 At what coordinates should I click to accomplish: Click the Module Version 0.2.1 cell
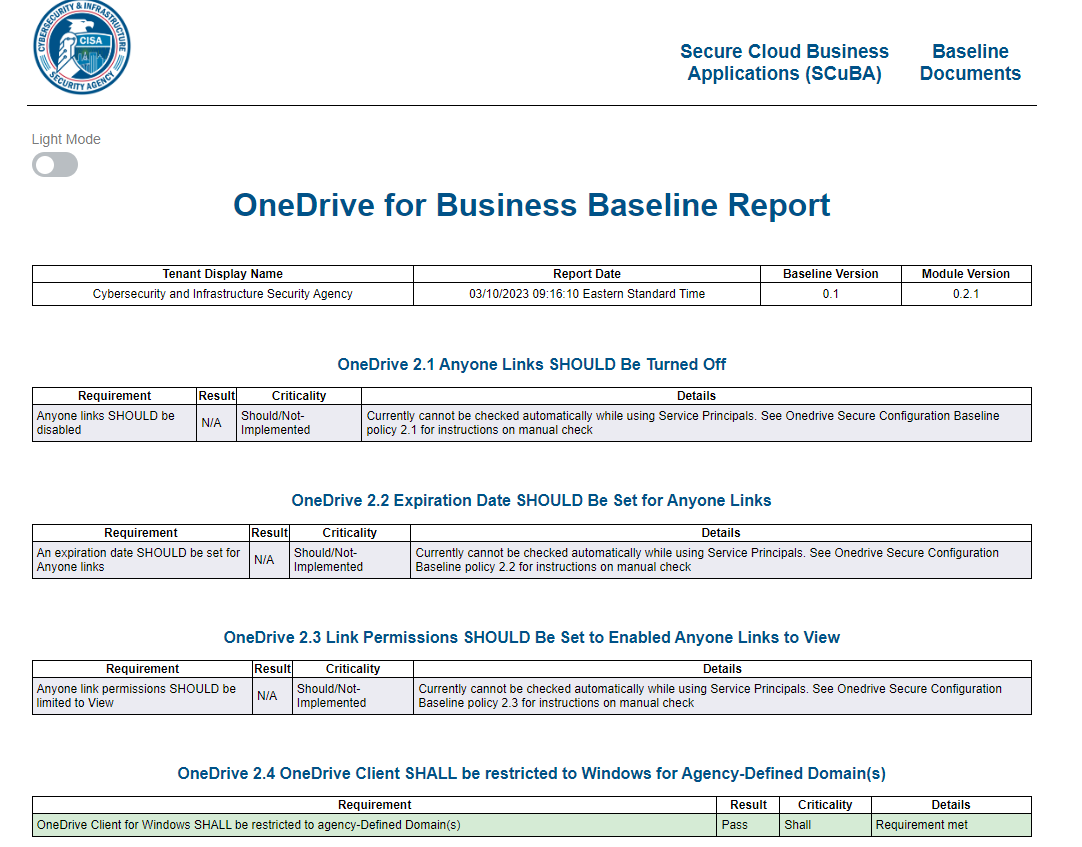click(x=966, y=293)
